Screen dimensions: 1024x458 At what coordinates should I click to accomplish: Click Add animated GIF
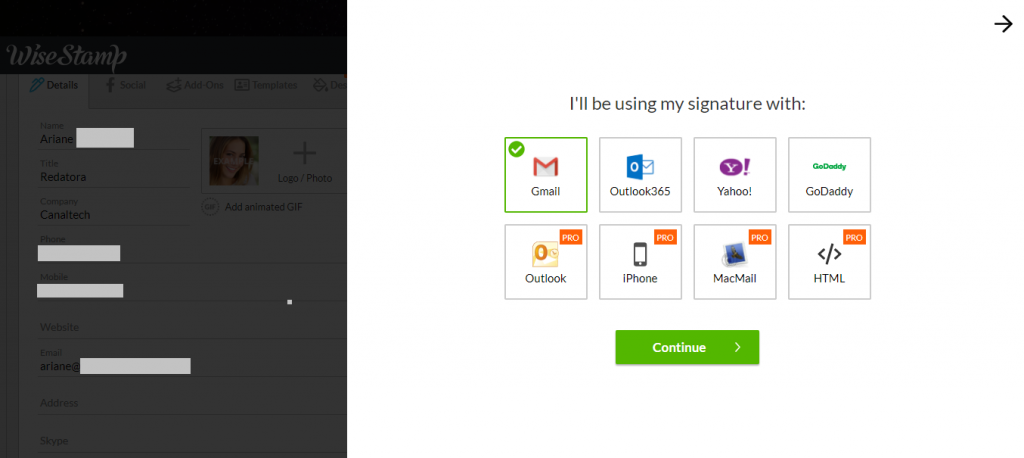pyautogui.click(x=263, y=207)
